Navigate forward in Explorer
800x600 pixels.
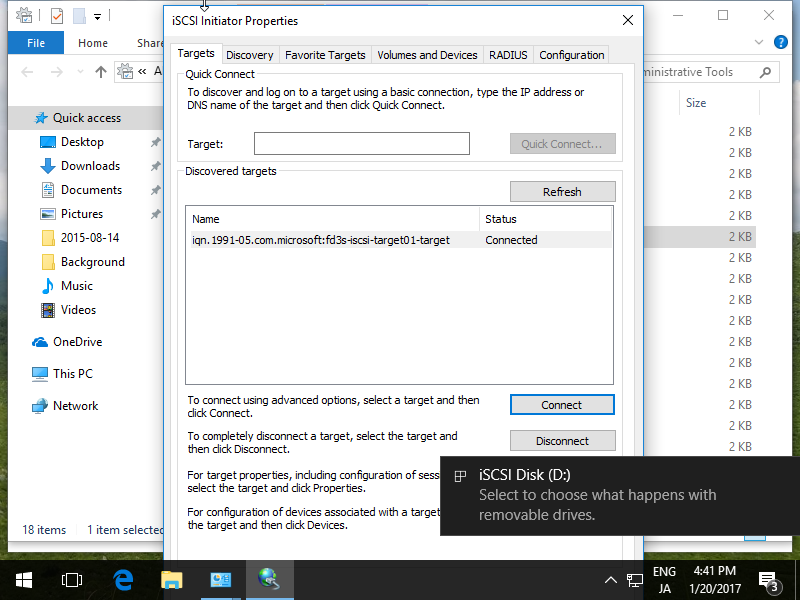57,72
